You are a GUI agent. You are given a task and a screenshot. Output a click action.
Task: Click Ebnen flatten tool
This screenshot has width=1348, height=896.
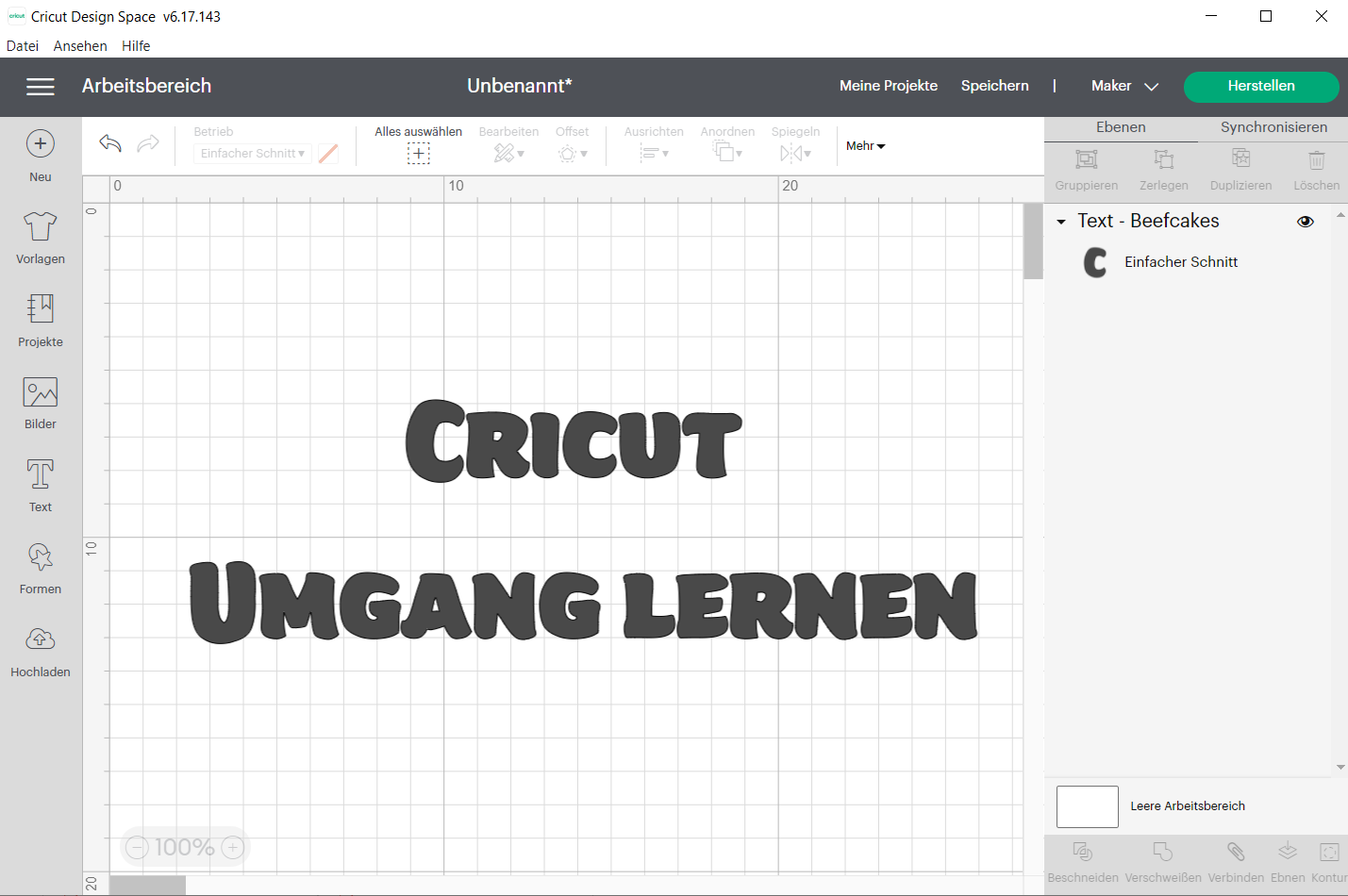(x=1288, y=862)
